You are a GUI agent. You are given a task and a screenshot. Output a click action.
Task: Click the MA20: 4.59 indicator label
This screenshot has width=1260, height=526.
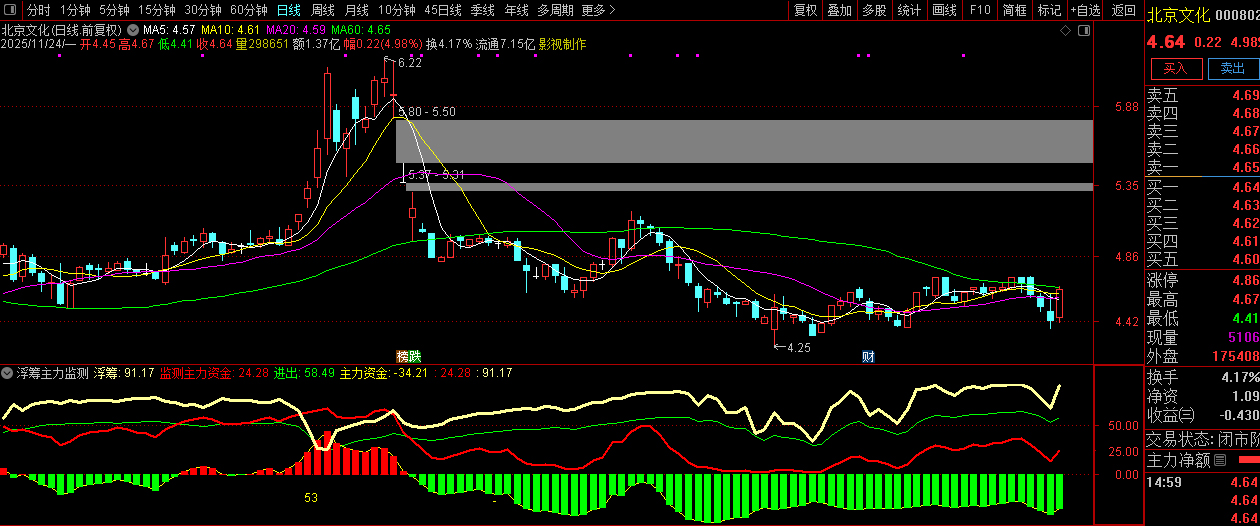296,30
